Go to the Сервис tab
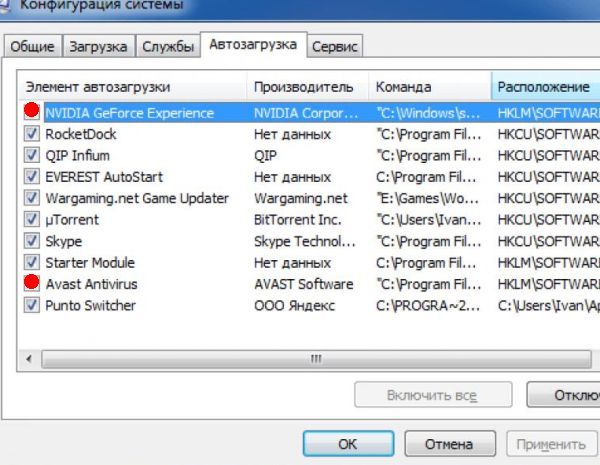The image size is (600, 465). coord(335,46)
